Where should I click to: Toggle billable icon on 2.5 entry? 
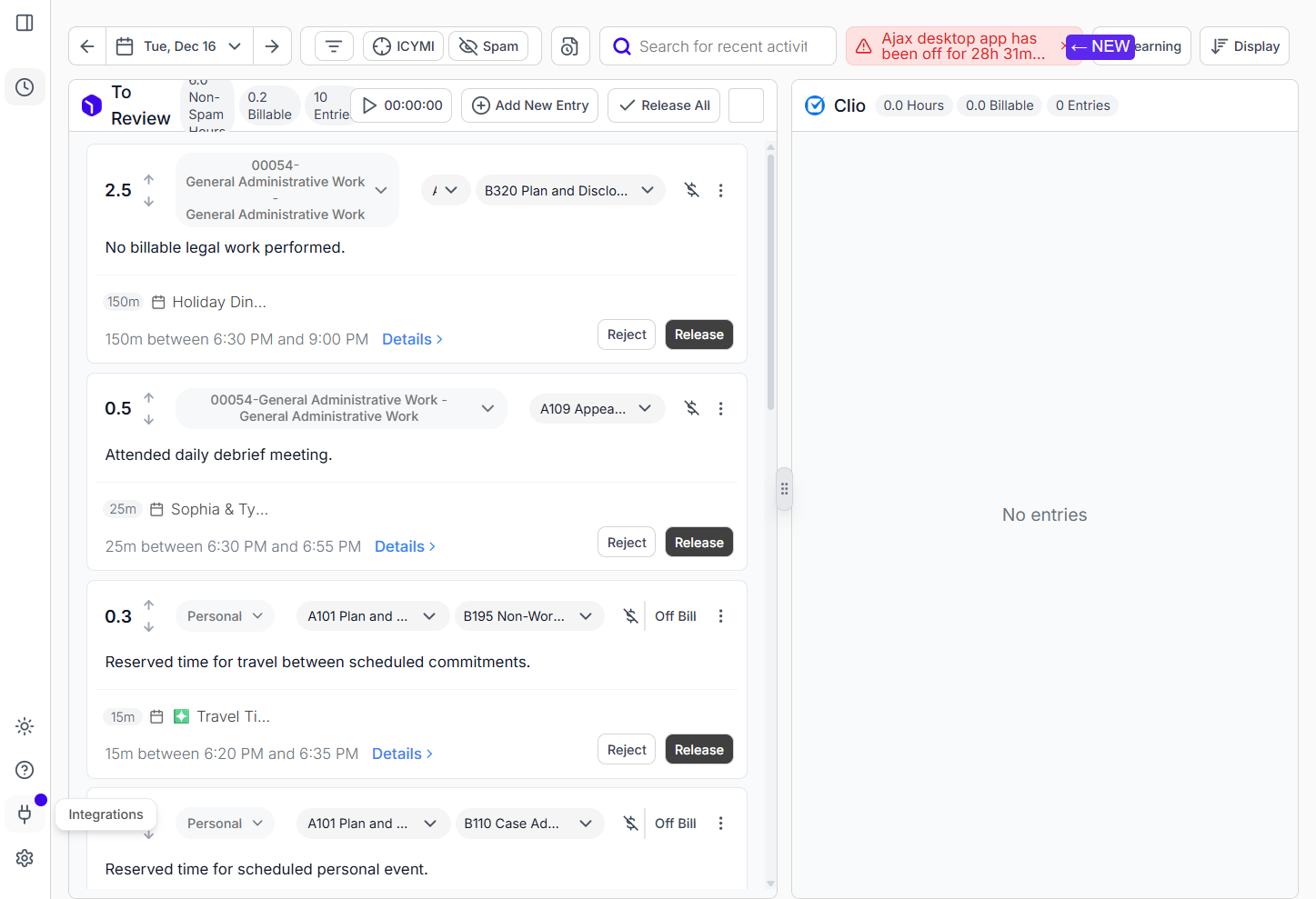click(x=692, y=191)
